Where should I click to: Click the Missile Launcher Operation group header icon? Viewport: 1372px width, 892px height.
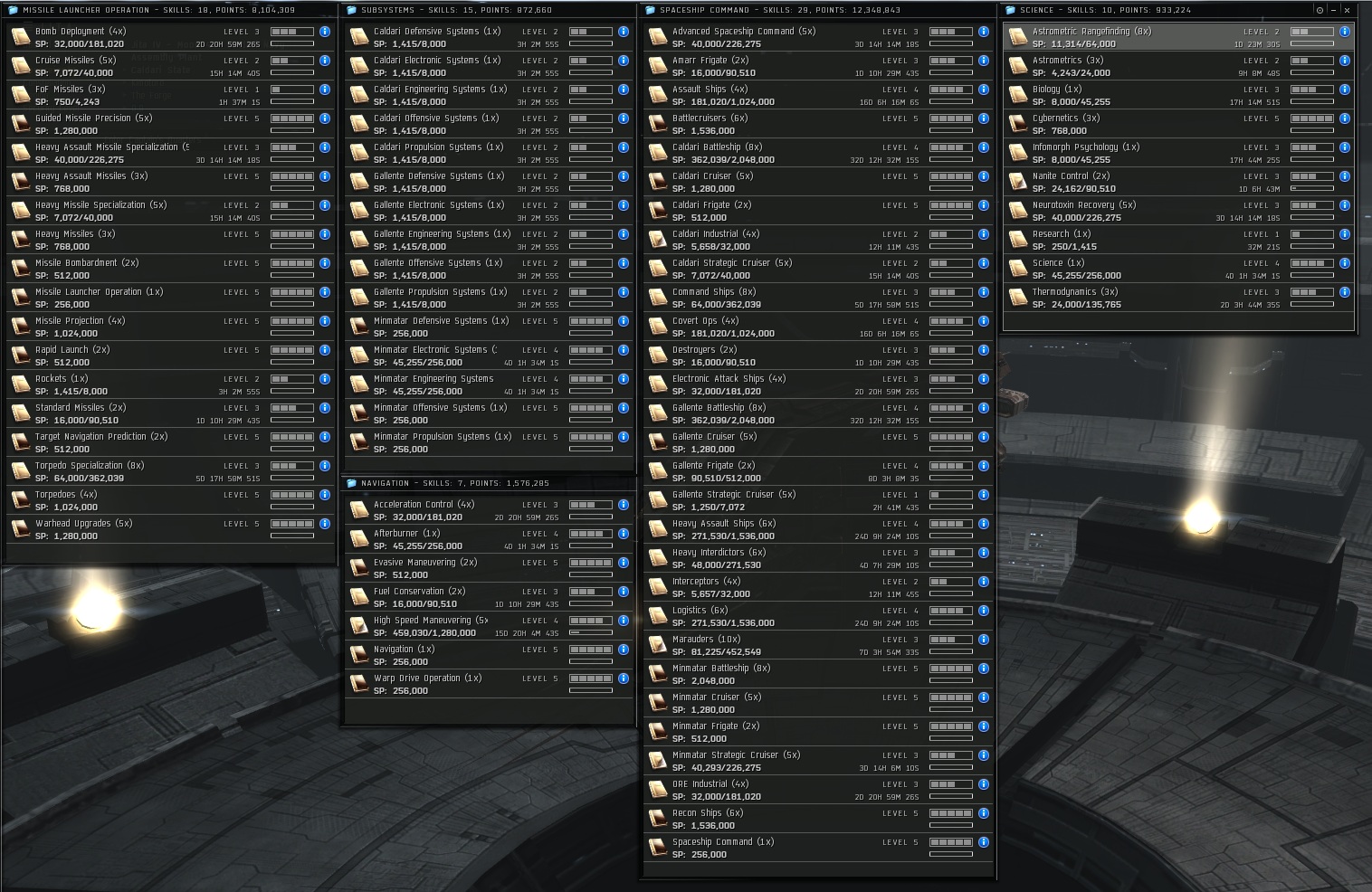(13, 10)
